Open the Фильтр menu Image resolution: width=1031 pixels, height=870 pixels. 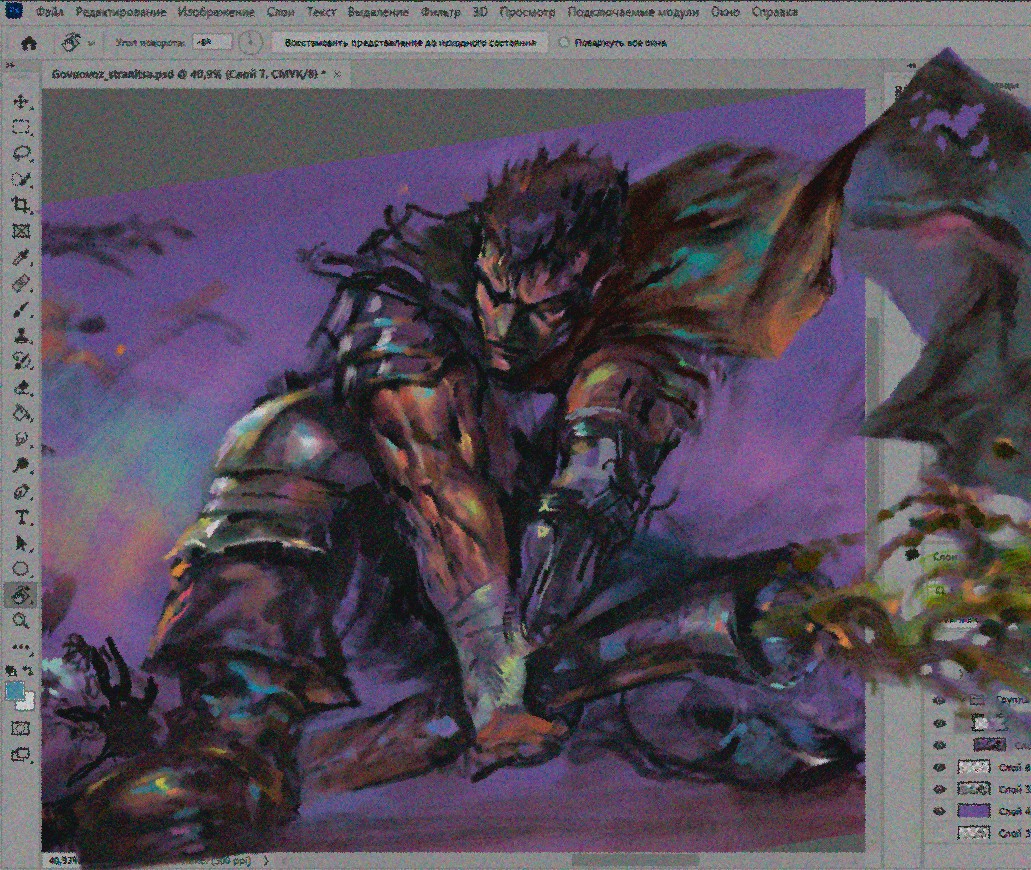click(439, 14)
